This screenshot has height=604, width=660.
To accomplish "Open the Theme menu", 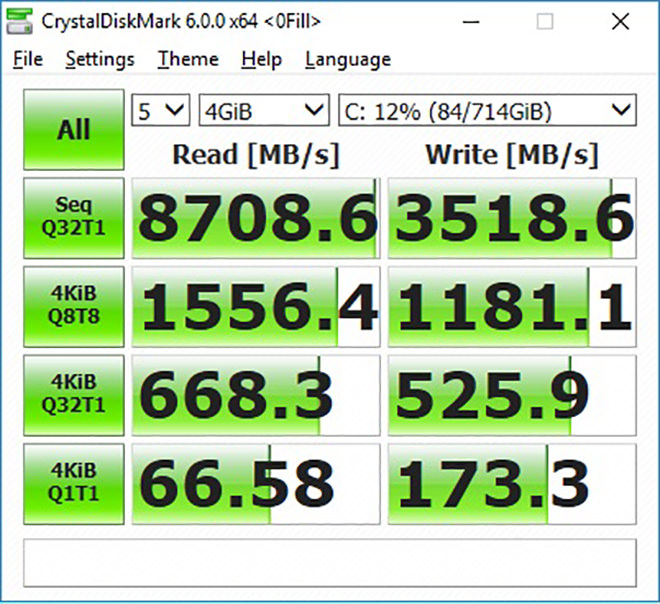I will coord(188,59).
